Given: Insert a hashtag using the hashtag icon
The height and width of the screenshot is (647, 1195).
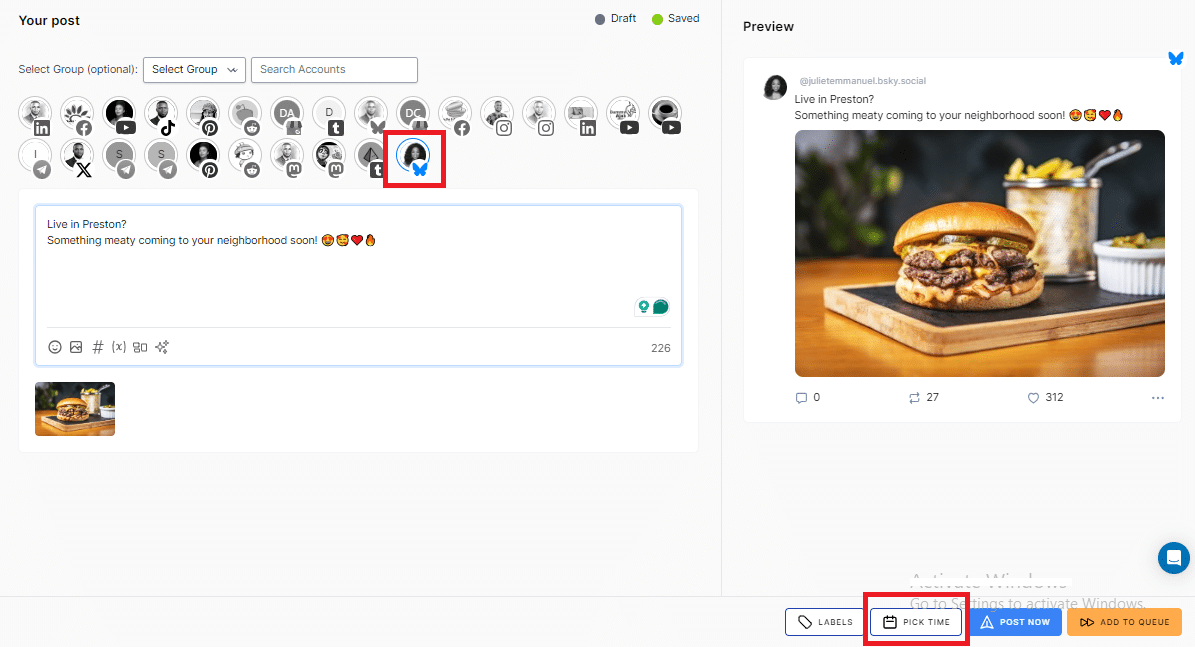Looking at the screenshot, I should [x=97, y=347].
